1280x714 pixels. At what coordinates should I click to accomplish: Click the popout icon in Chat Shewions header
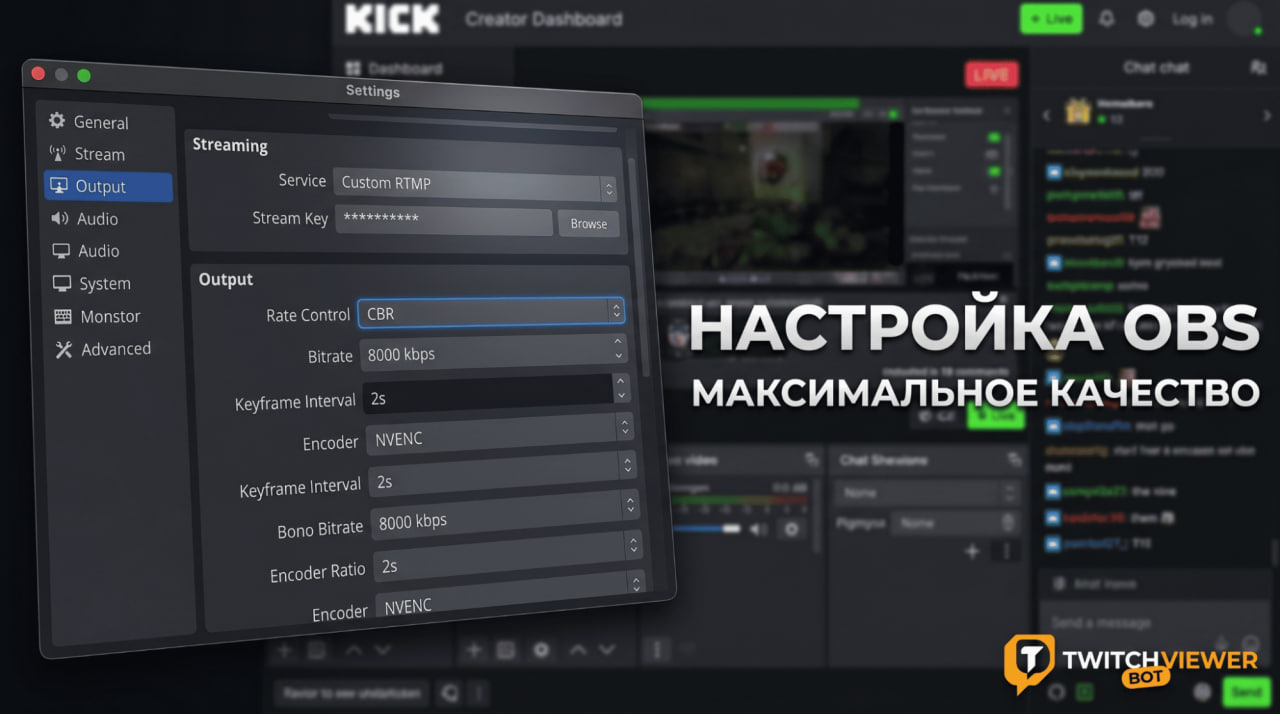[x=1015, y=459]
